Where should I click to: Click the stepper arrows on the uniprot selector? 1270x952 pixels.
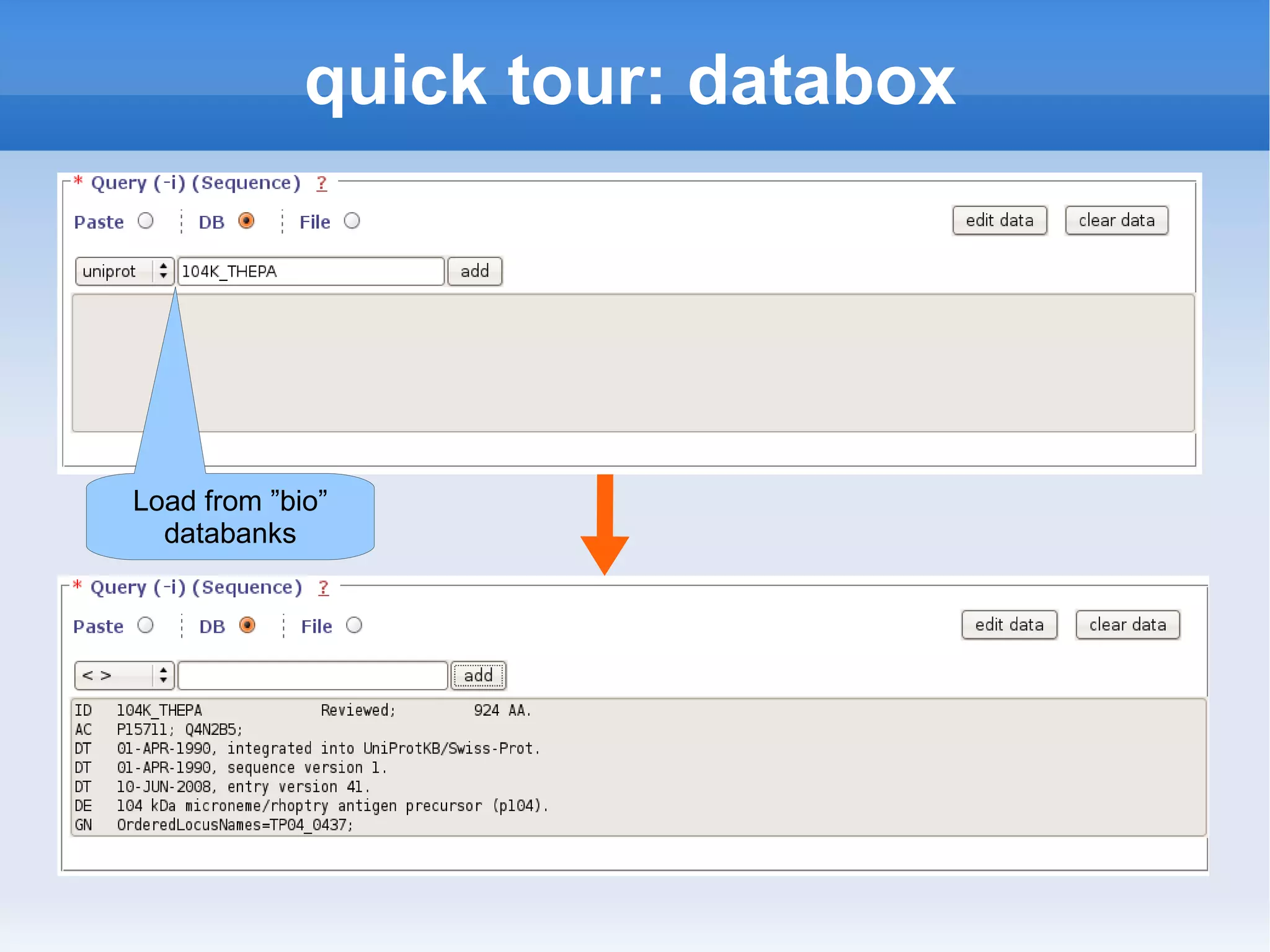pyautogui.click(x=163, y=271)
